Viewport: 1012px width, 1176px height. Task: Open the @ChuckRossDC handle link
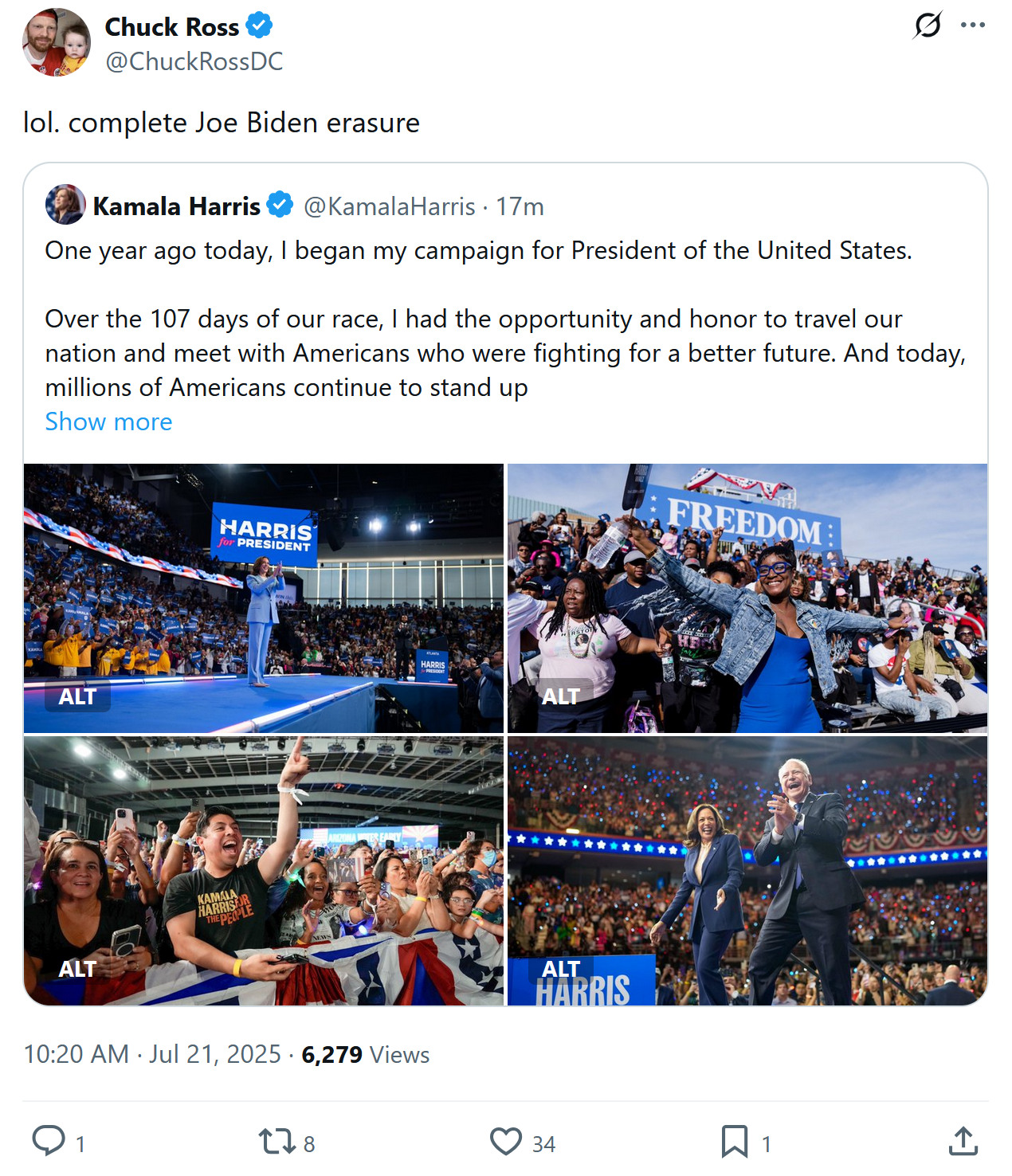click(x=194, y=61)
